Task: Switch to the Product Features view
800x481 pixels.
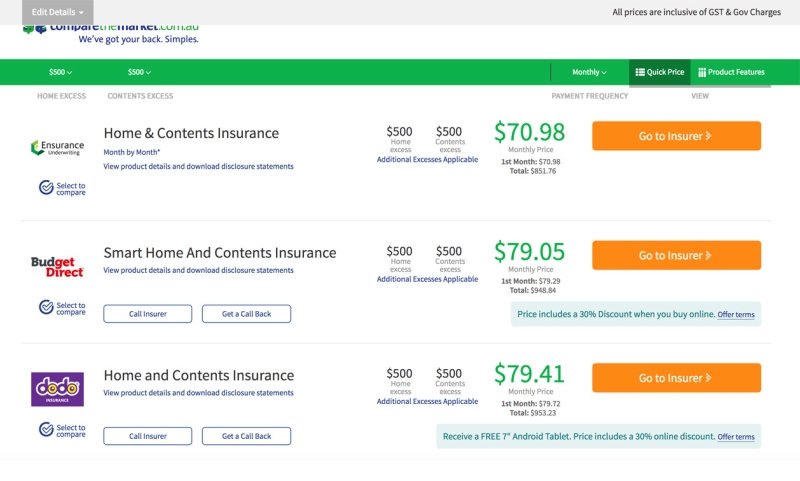Action: pyautogui.click(x=731, y=72)
